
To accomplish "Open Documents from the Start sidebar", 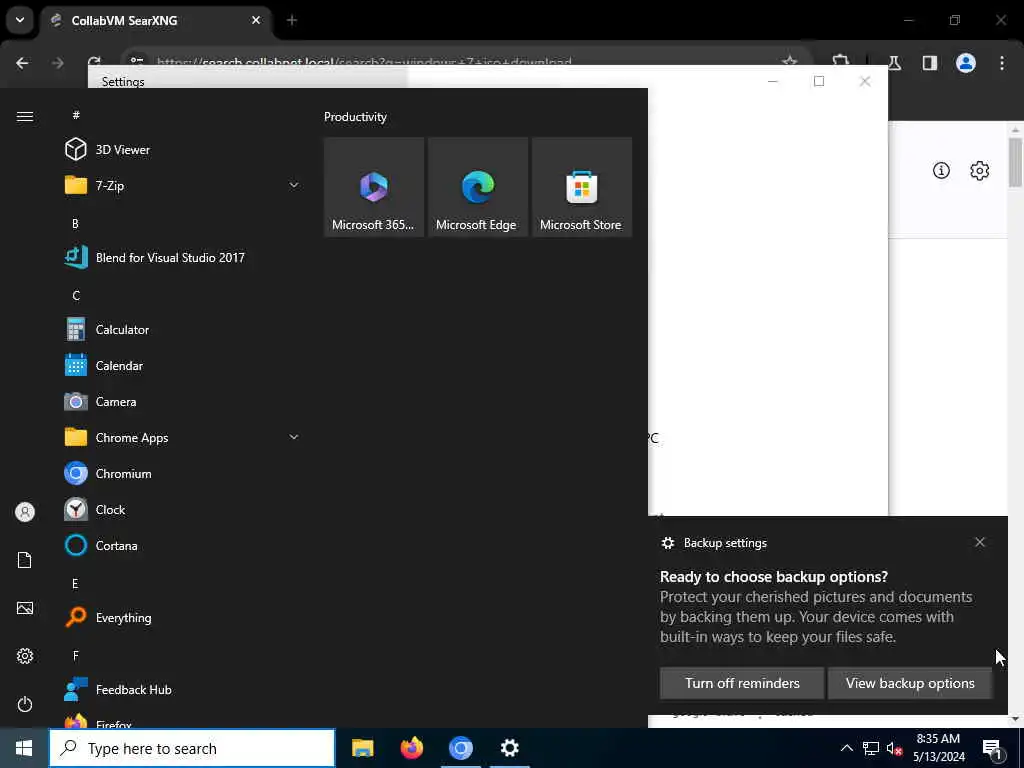I will [25, 560].
